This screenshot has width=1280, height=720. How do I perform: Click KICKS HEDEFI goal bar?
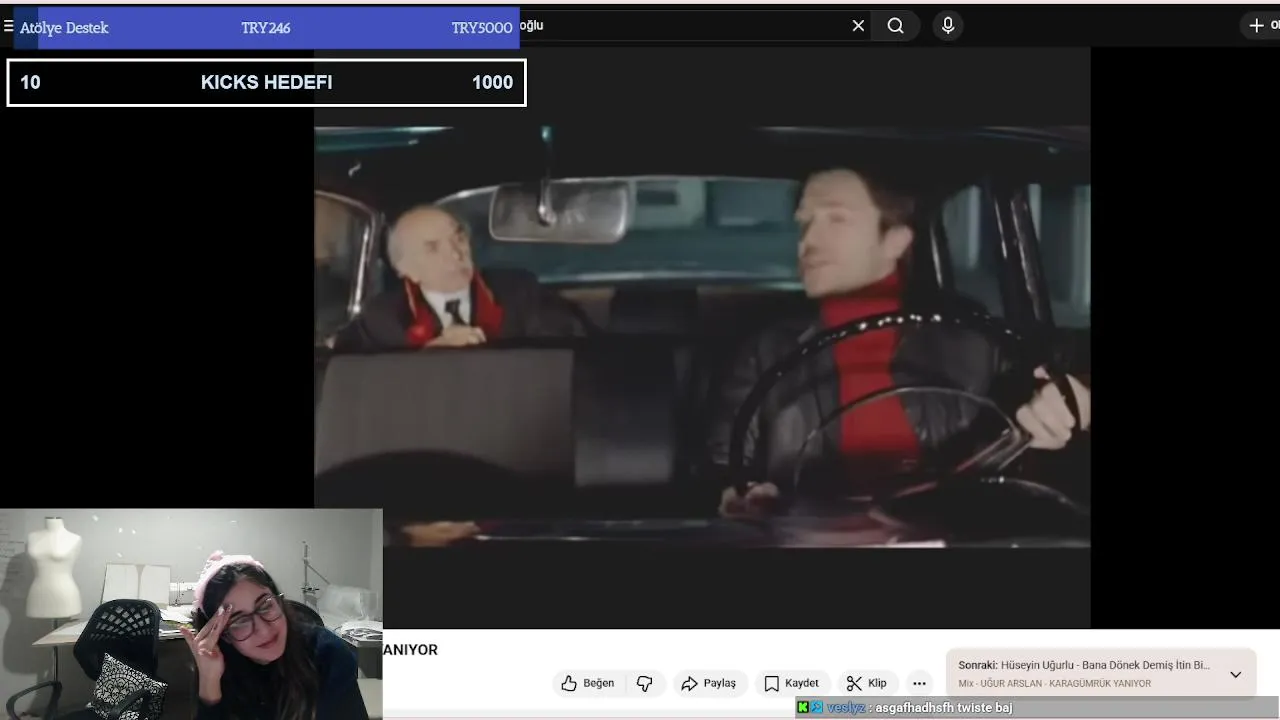(266, 83)
